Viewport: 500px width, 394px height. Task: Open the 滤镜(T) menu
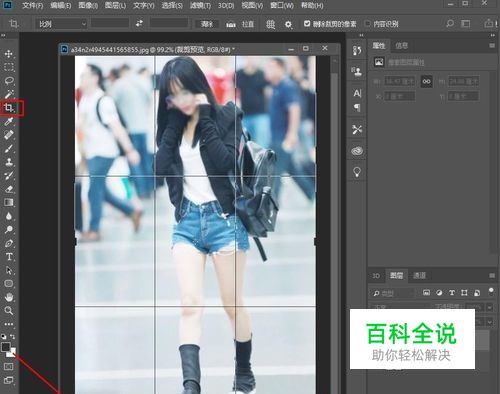pyautogui.click(x=200, y=6)
